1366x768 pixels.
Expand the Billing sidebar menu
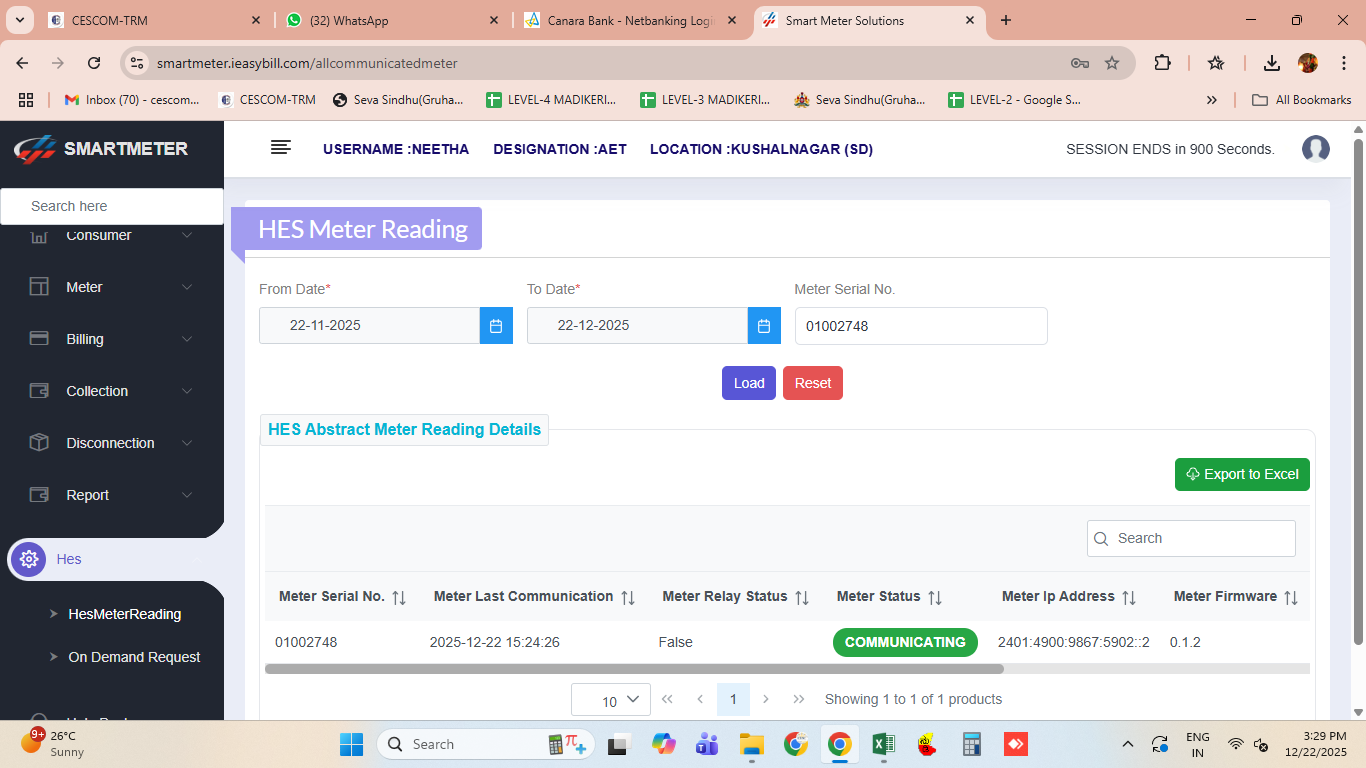(112, 339)
